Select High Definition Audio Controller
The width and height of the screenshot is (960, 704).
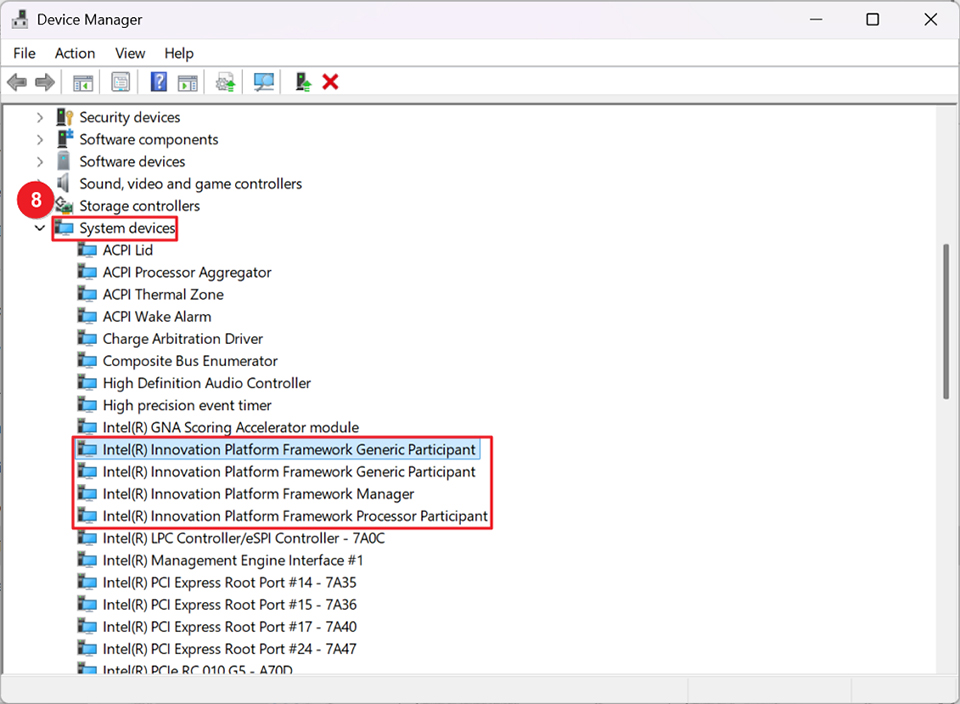(207, 383)
